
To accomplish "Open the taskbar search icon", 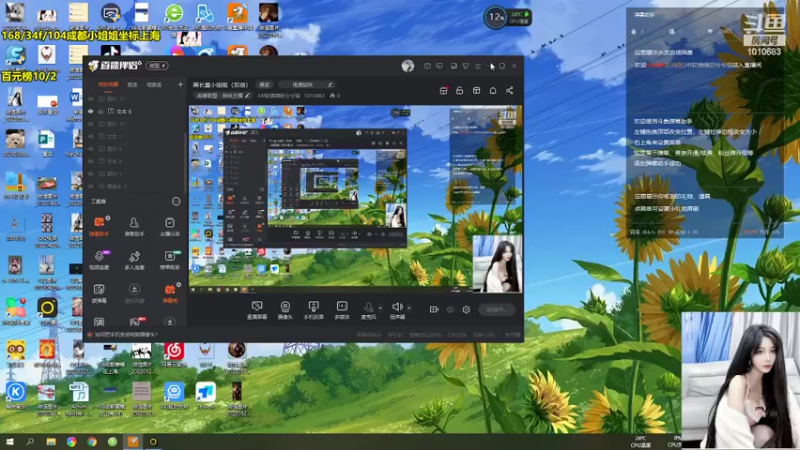I will pos(30,442).
